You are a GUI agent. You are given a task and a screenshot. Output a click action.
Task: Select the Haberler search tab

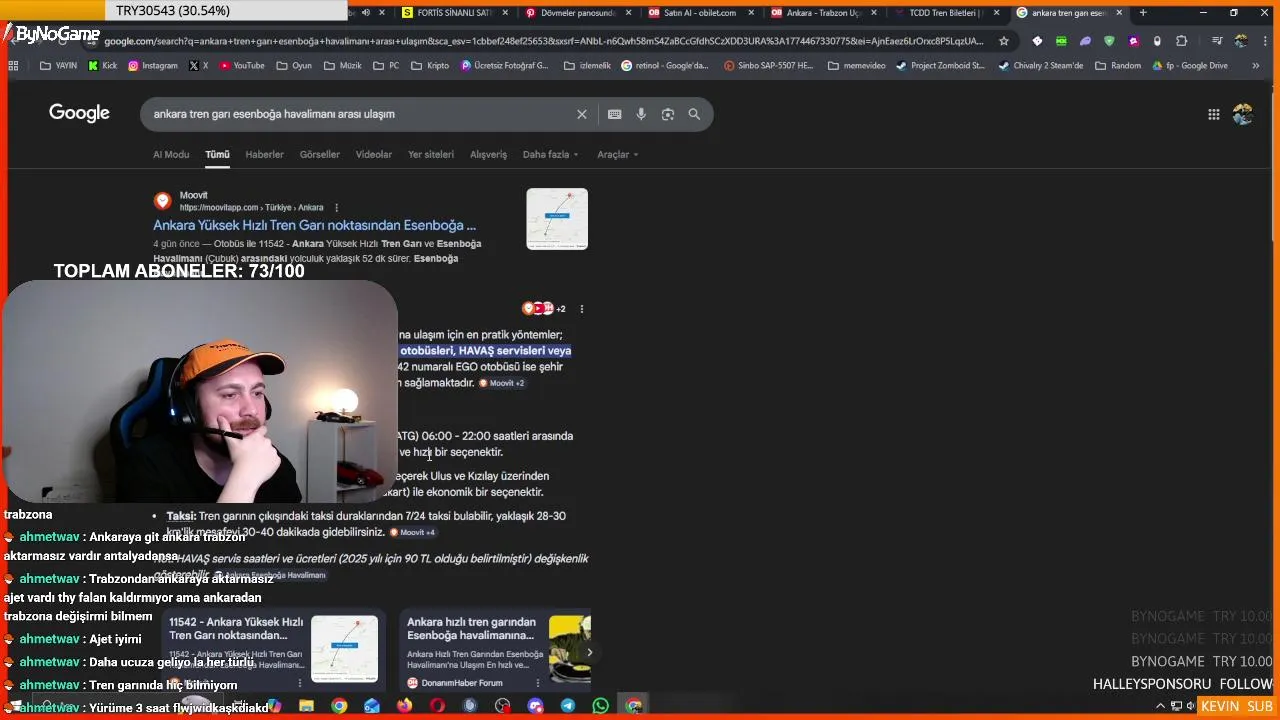(x=265, y=155)
